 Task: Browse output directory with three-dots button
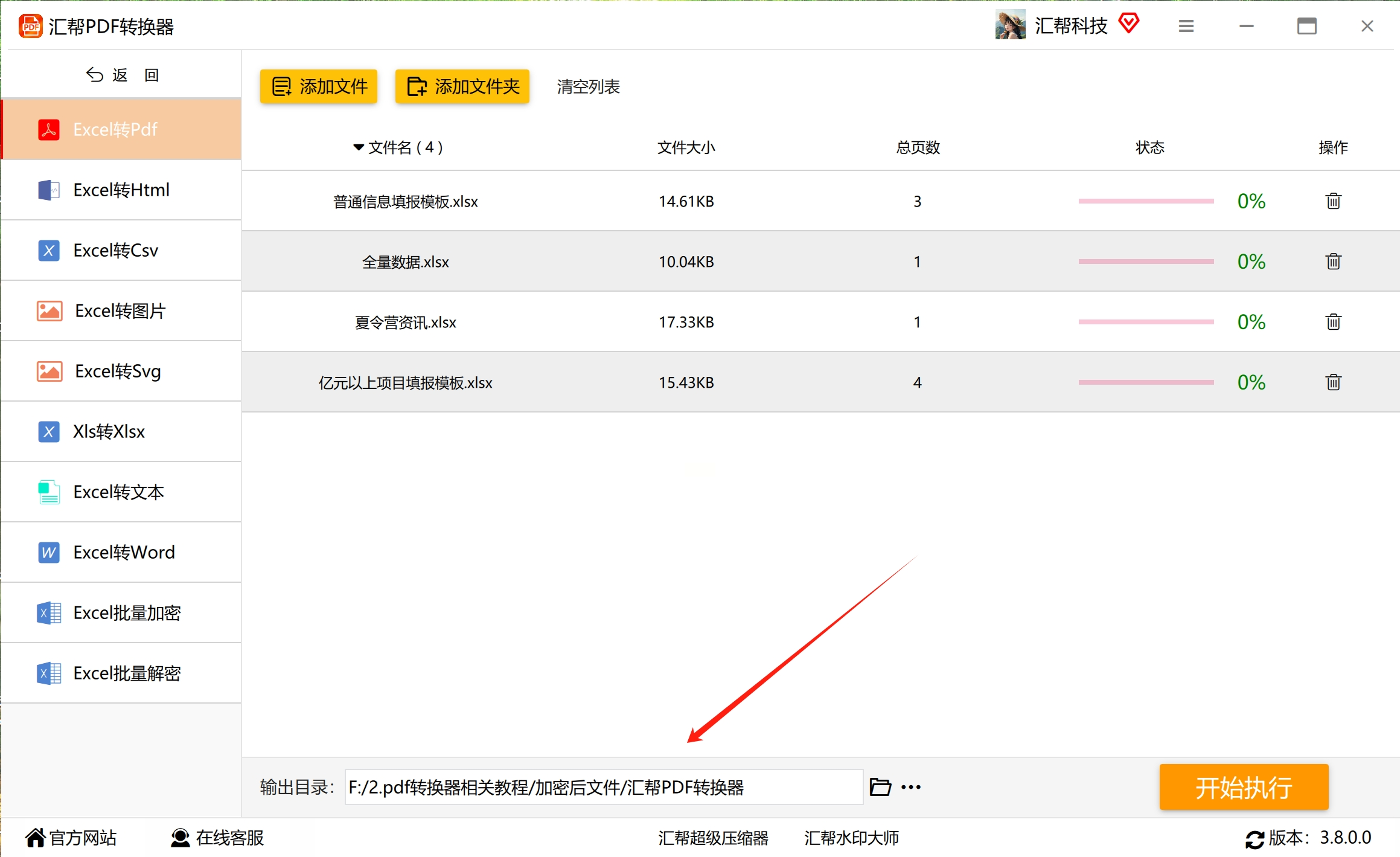[x=911, y=787]
